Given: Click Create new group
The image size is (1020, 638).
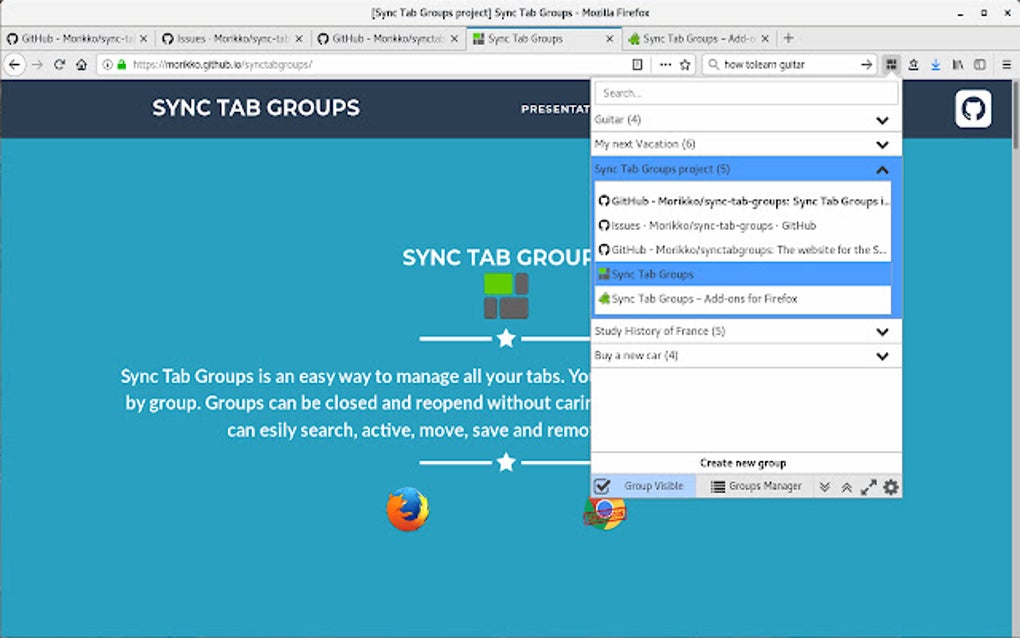Looking at the screenshot, I should point(743,463).
